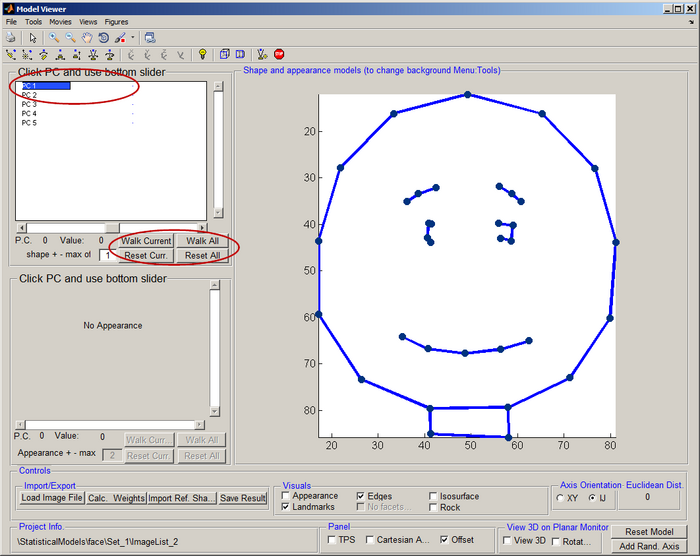Select the Zoom In tool

[x=55, y=37]
